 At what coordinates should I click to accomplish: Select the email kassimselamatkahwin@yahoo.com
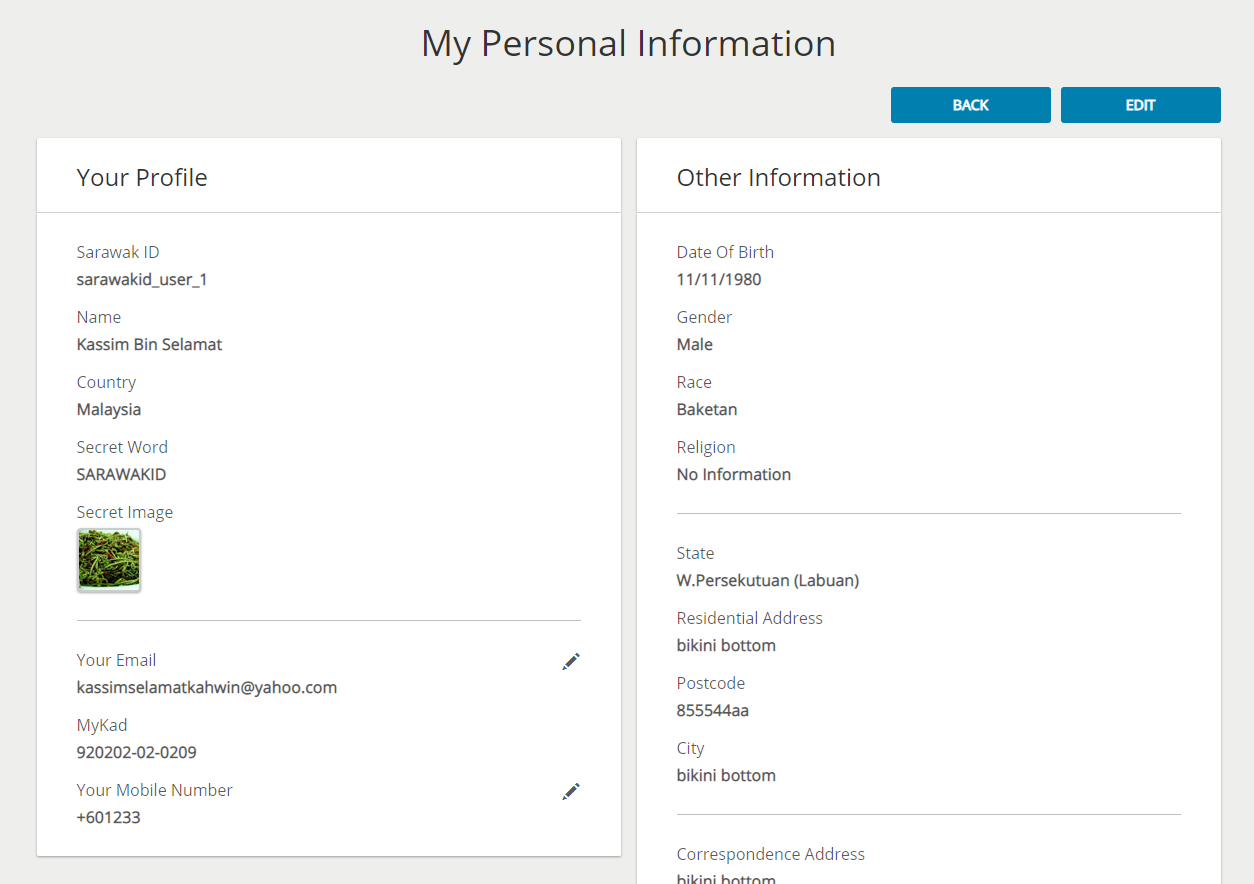pos(207,687)
